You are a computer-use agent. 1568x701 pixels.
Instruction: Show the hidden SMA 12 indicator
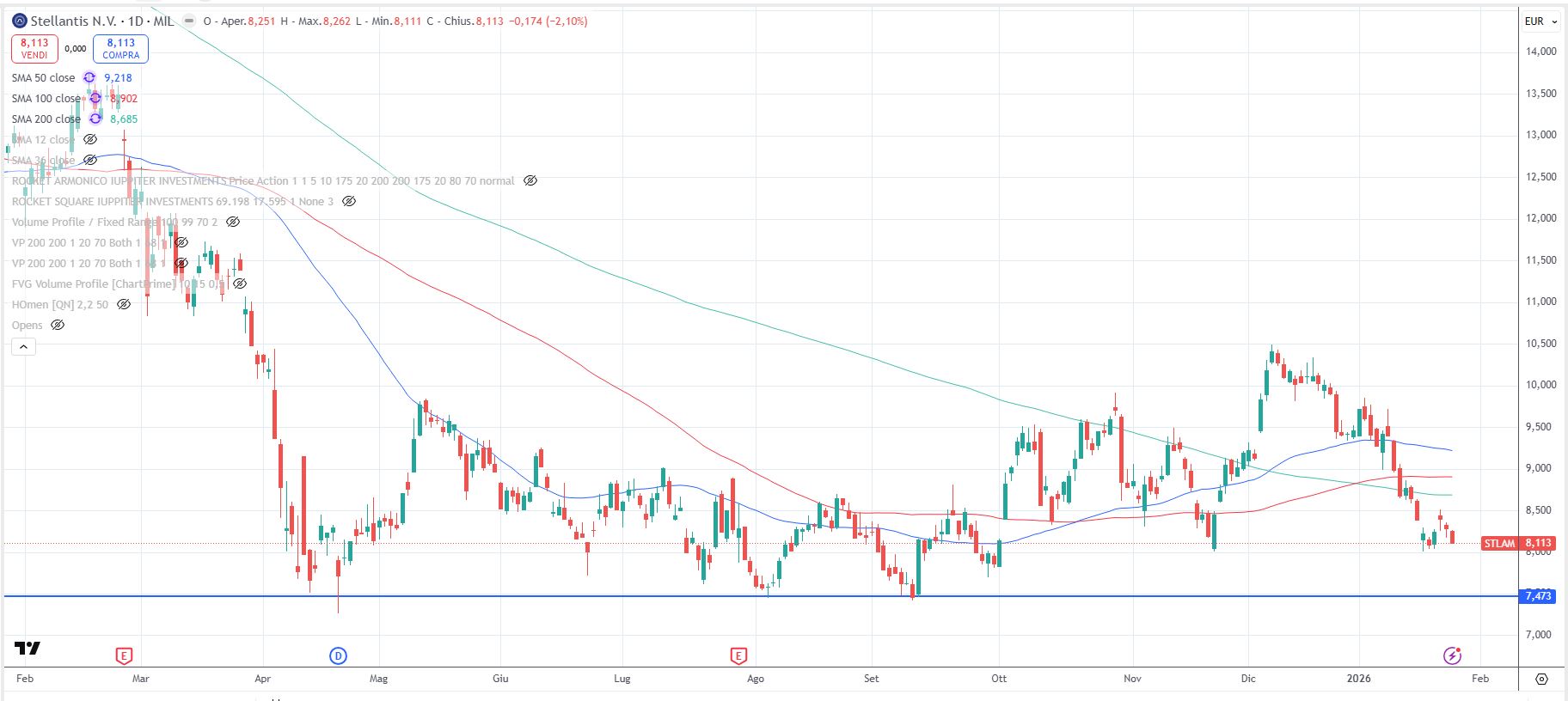[x=90, y=140]
